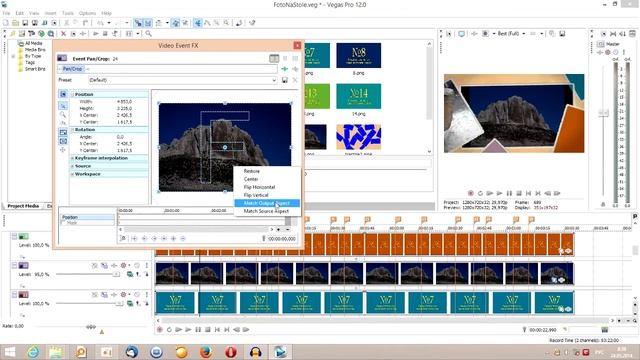
Task: Expand Keyframe interpolation section
Action: (72, 158)
